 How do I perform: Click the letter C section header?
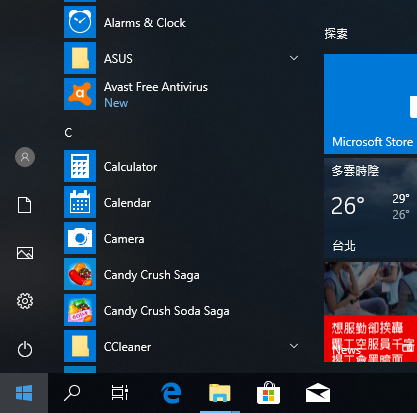point(68,133)
